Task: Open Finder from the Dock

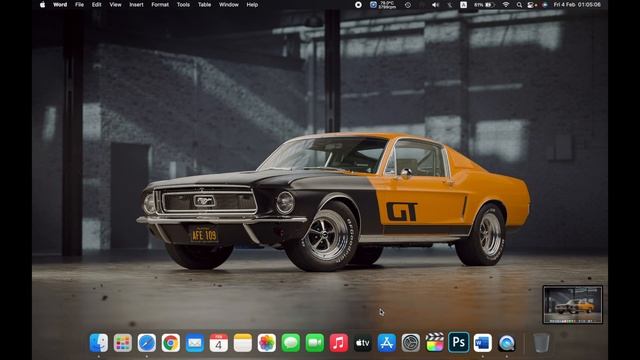Action: (99, 343)
